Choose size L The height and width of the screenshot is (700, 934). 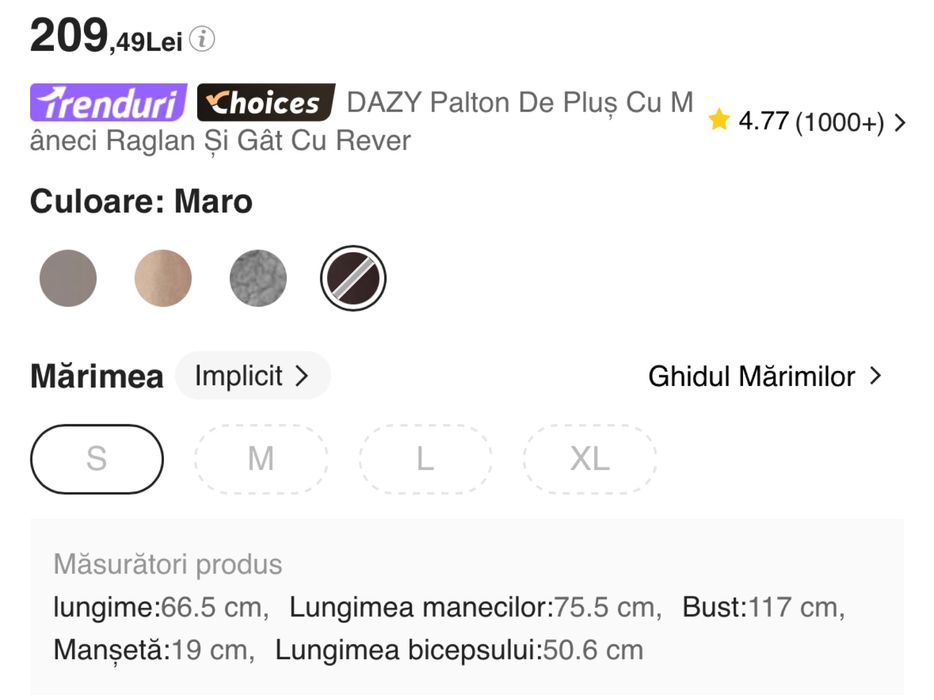(425, 459)
